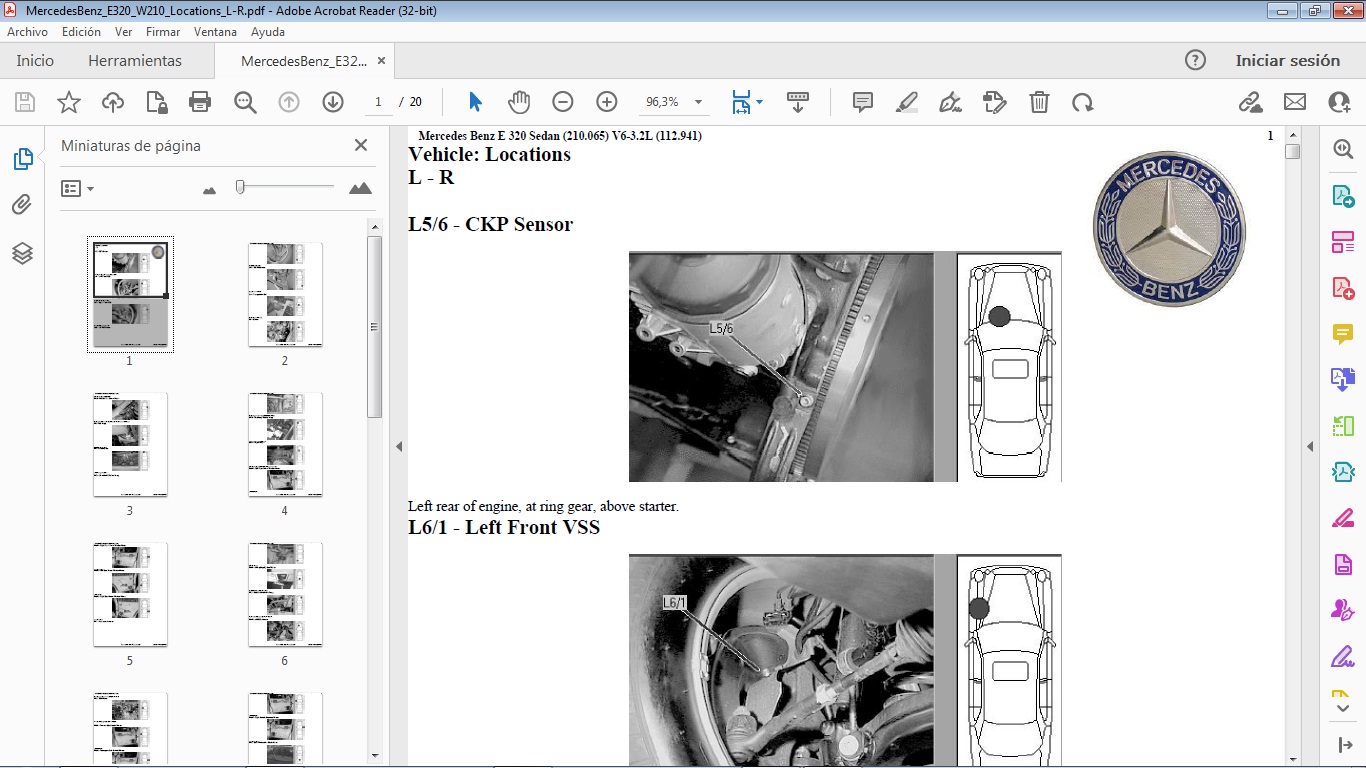This screenshot has height=768, width=1366.
Task: Open the Add comment tool
Action: [862, 102]
